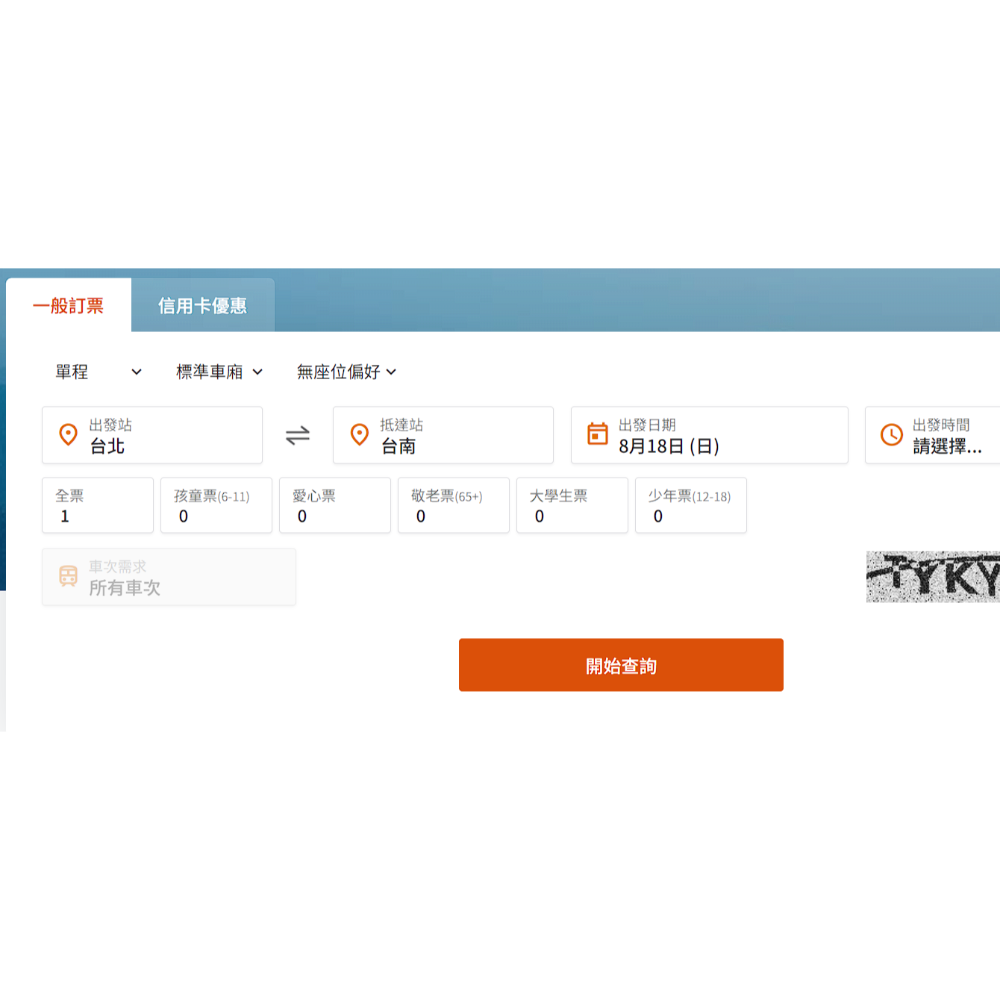Select the 孩童票 child ticket count field

(216, 506)
